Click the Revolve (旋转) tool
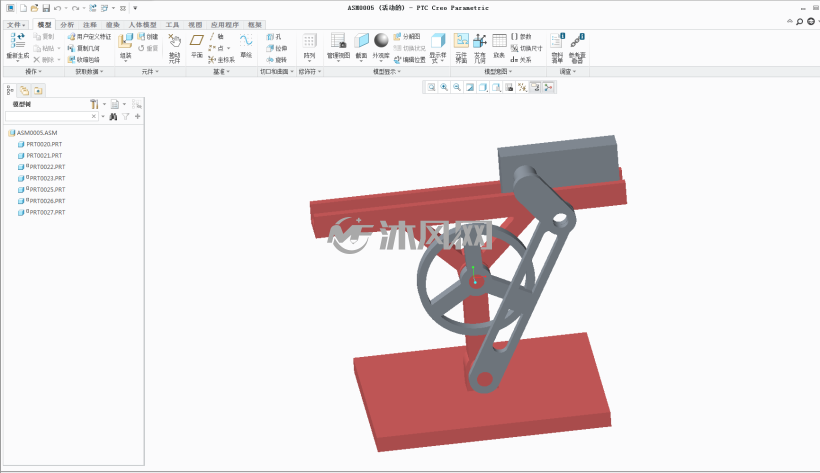This screenshot has height=473, width=820. click(276, 60)
